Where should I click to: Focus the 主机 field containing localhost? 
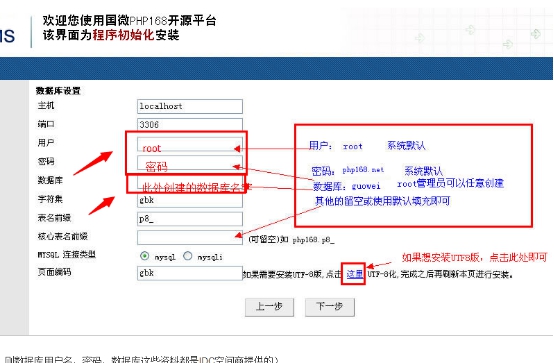pos(190,106)
